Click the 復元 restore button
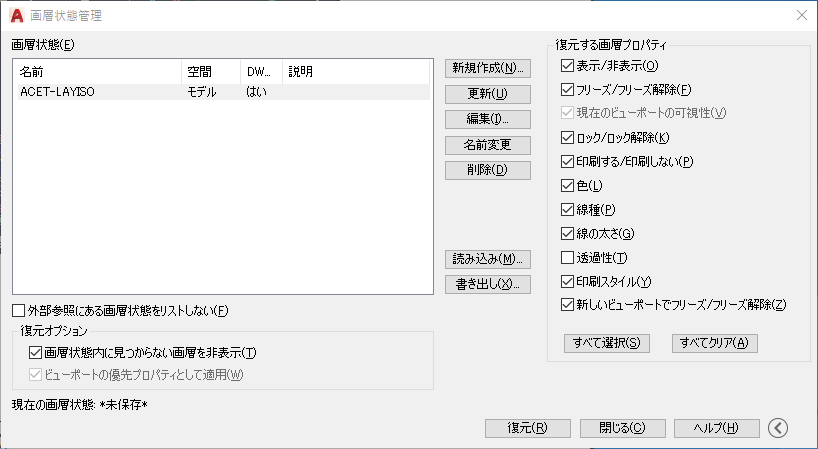 click(528, 428)
